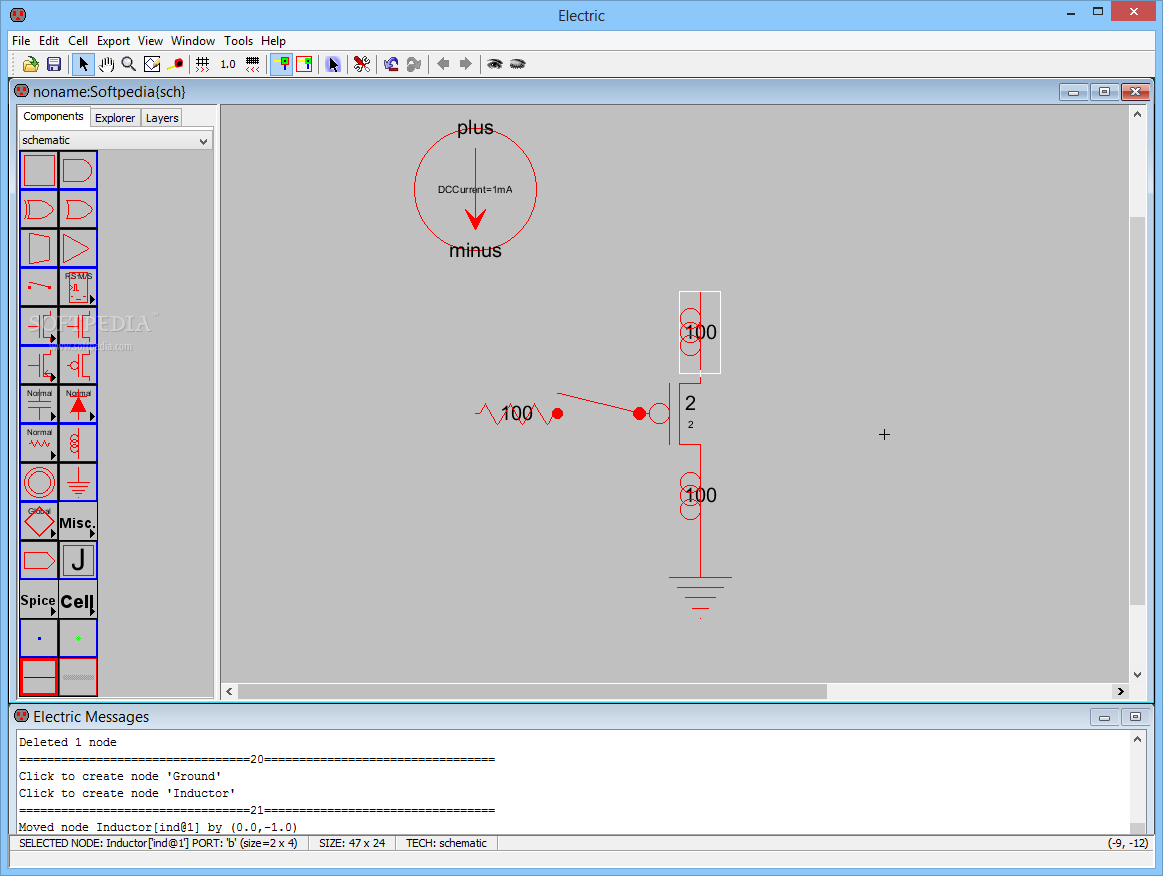The height and width of the screenshot is (876, 1163).
Task: Open the Cell instance menu
Action: point(78,599)
